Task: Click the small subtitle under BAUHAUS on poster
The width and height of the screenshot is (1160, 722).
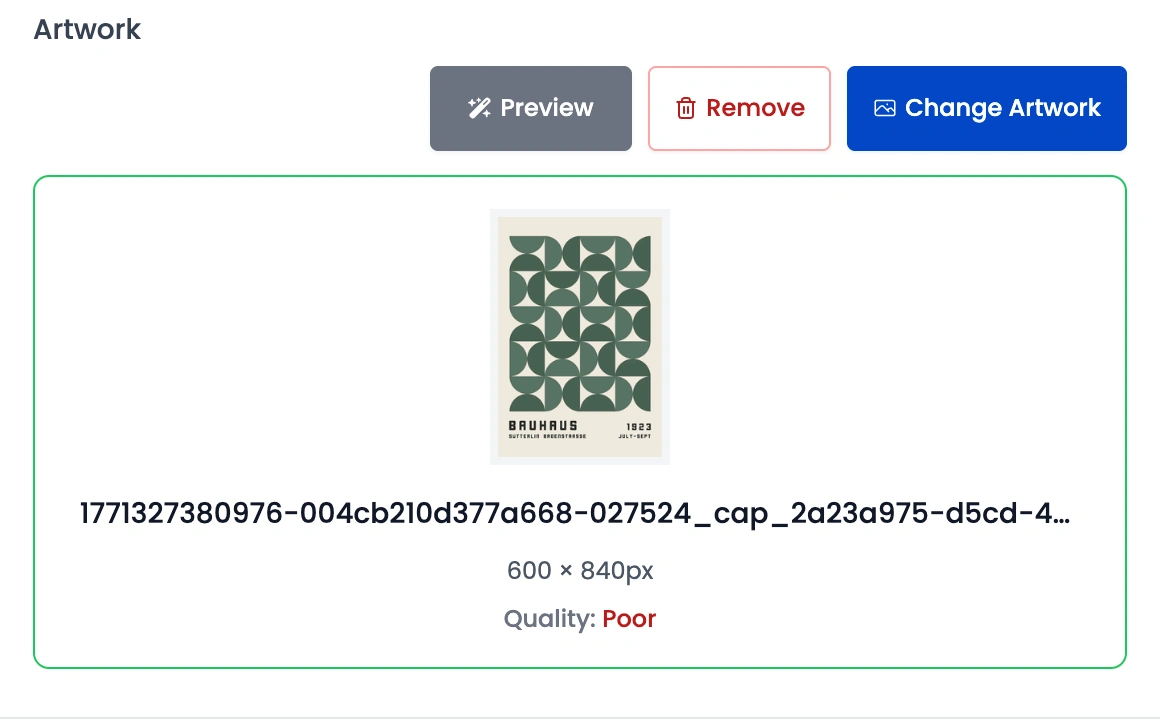Action: click(x=547, y=437)
